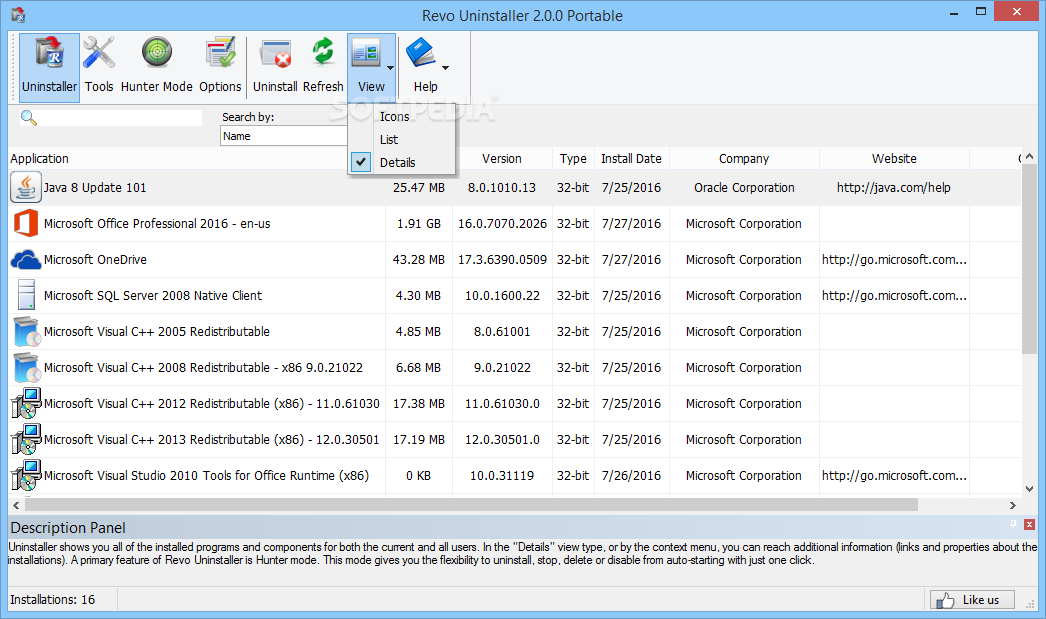Select the Microsoft OneDrive cloud icon
The width and height of the screenshot is (1046, 619).
(x=26, y=259)
